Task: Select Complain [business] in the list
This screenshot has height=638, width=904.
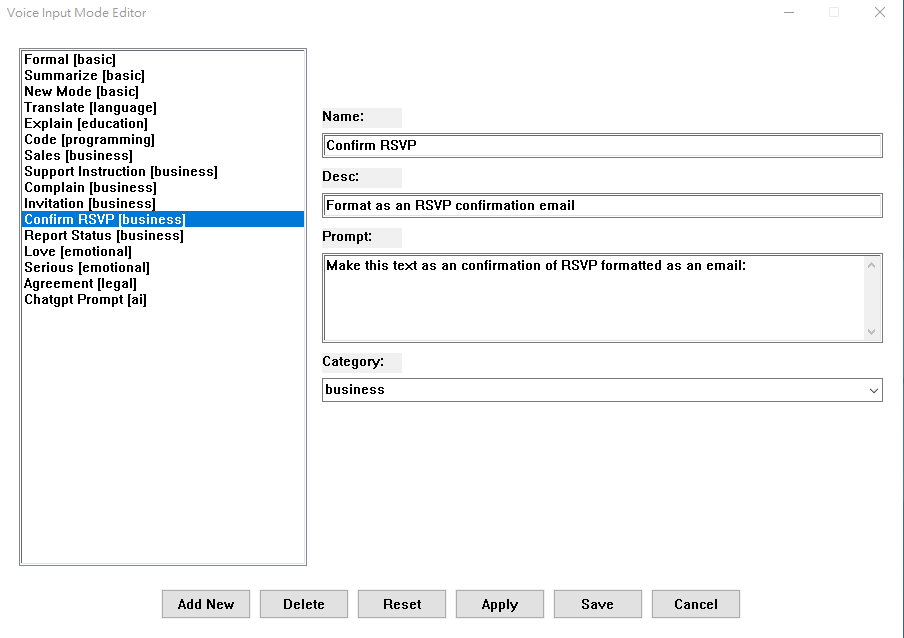Action: click(163, 187)
